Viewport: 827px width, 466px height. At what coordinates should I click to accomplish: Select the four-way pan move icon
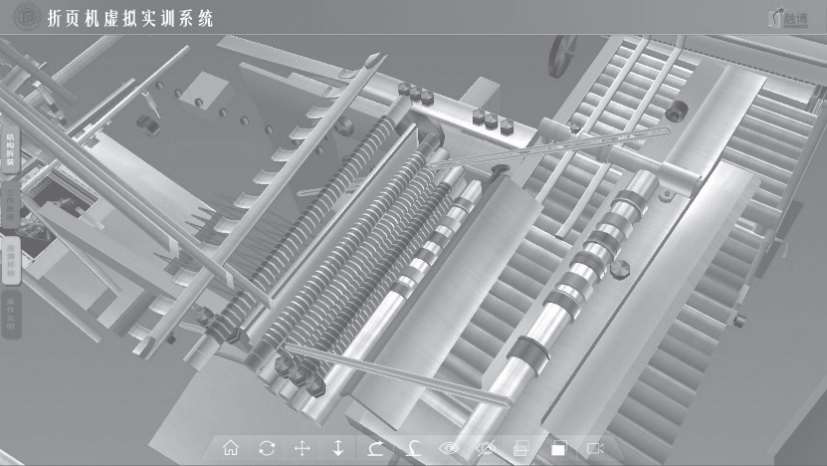click(x=302, y=449)
